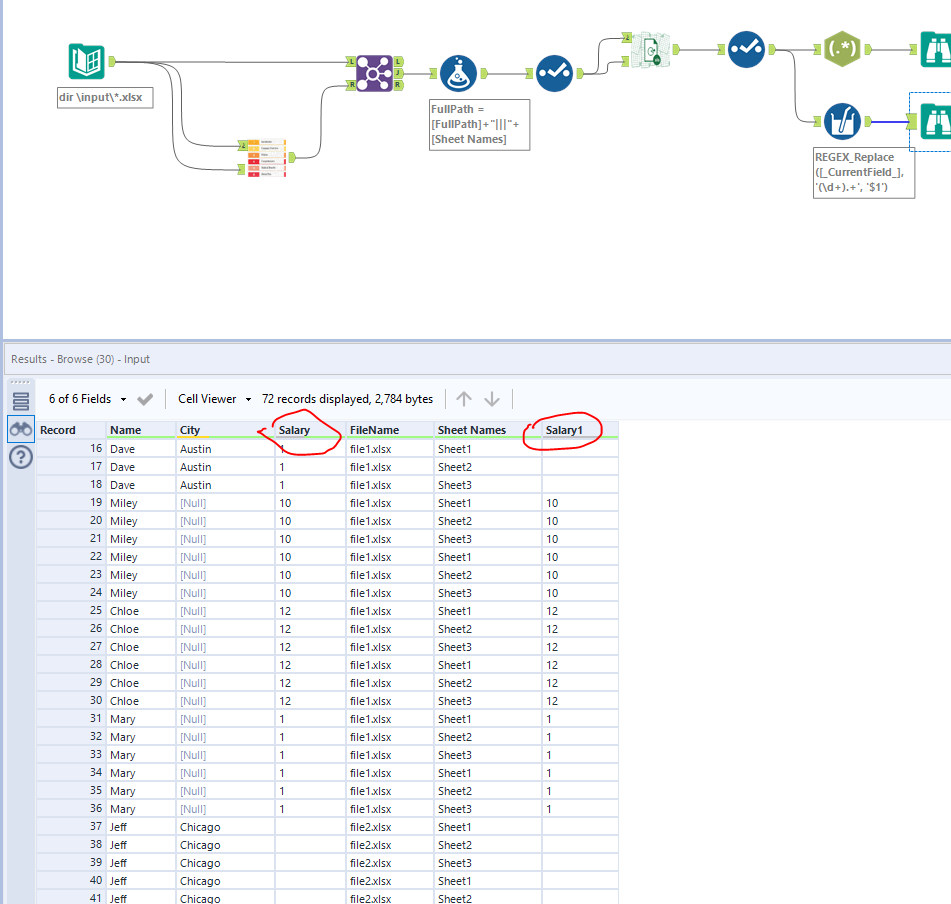
Task: Open the Cell Viewer dropdown
Action: point(247,399)
